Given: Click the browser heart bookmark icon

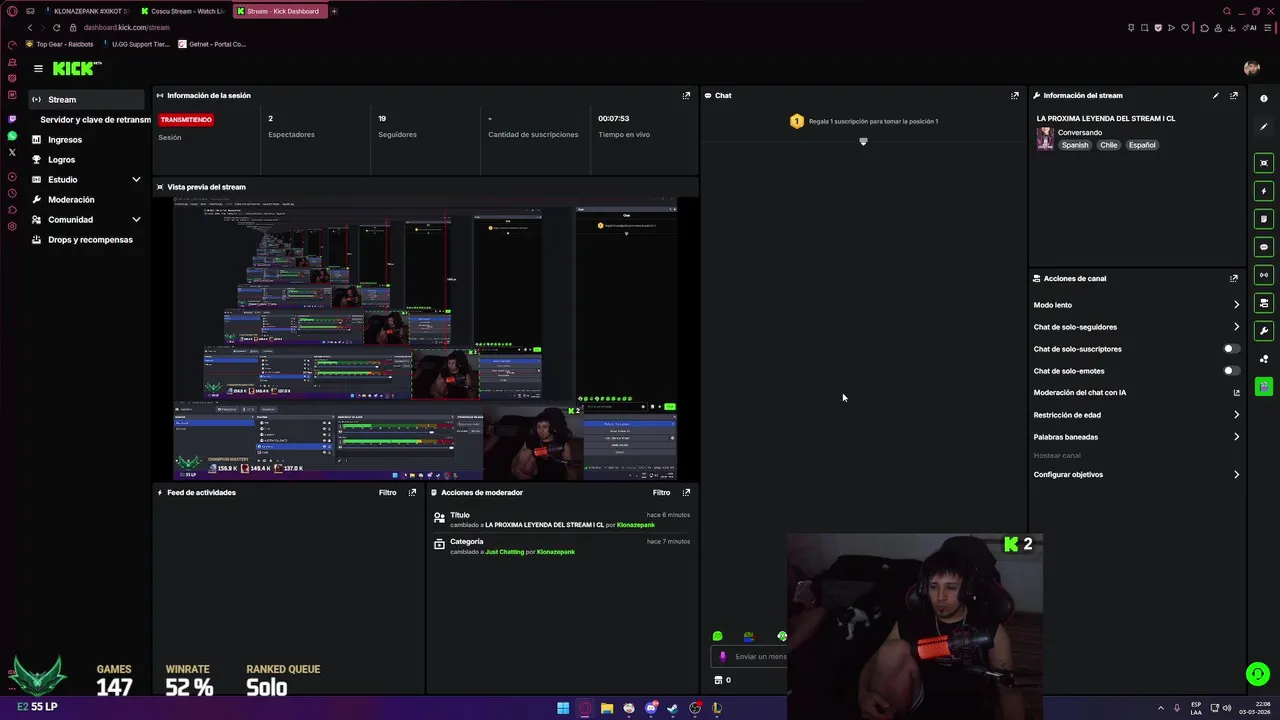Looking at the screenshot, I should point(1185,27).
